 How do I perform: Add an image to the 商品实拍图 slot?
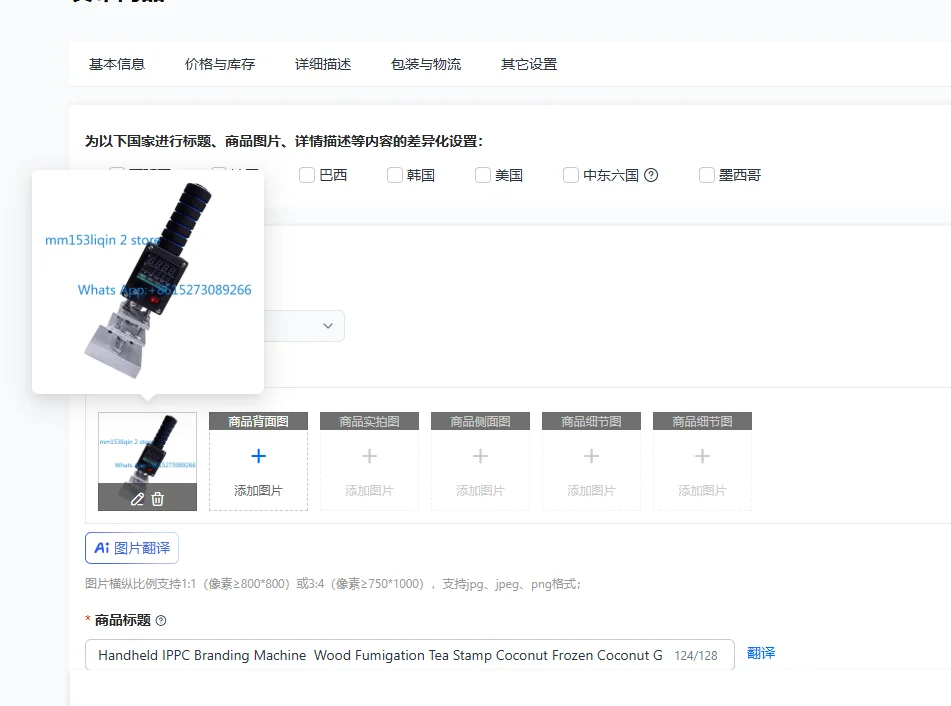click(x=369, y=462)
